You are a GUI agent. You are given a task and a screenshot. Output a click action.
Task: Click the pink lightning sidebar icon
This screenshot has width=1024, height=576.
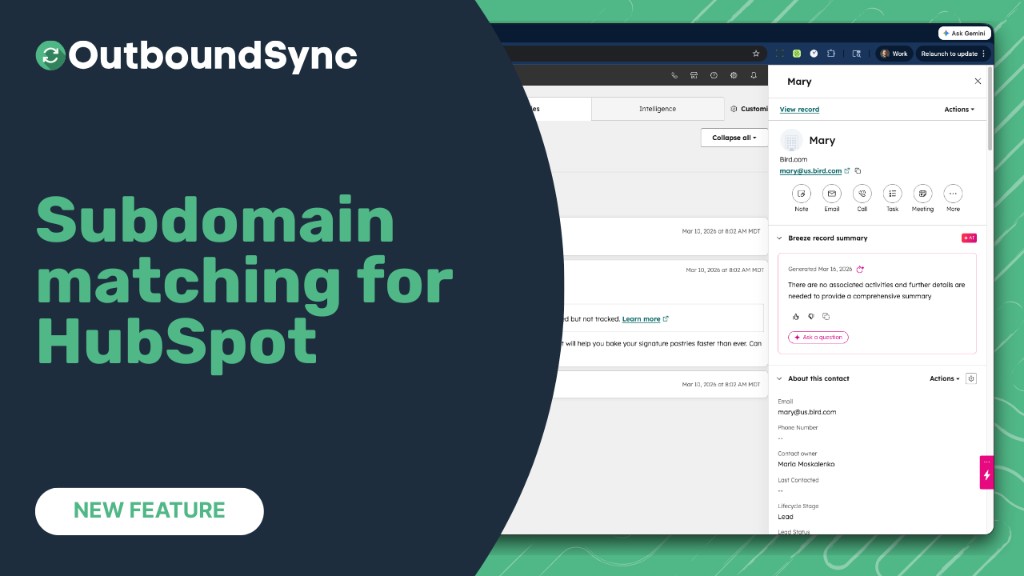(x=986, y=472)
